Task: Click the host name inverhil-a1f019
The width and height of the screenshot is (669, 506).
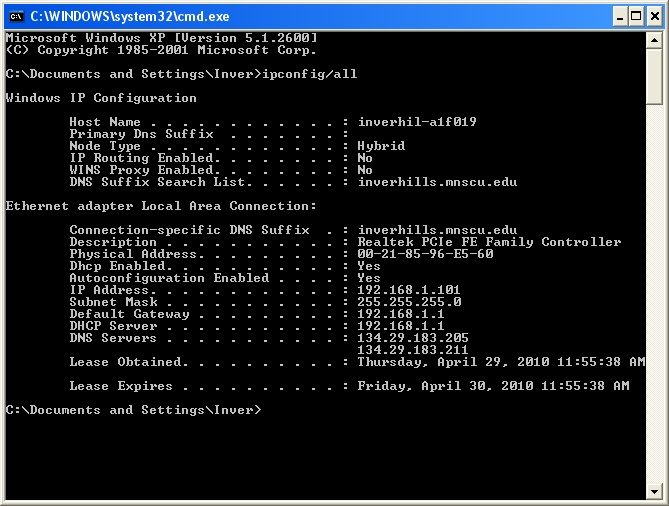Action: (x=417, y=122)
